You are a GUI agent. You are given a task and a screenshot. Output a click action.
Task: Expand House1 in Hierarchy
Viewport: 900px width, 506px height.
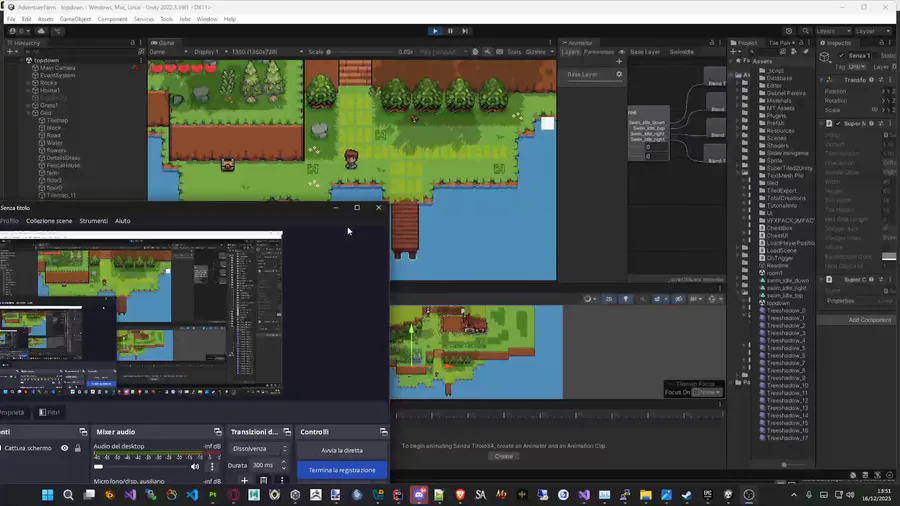click(x=28, y=90)
